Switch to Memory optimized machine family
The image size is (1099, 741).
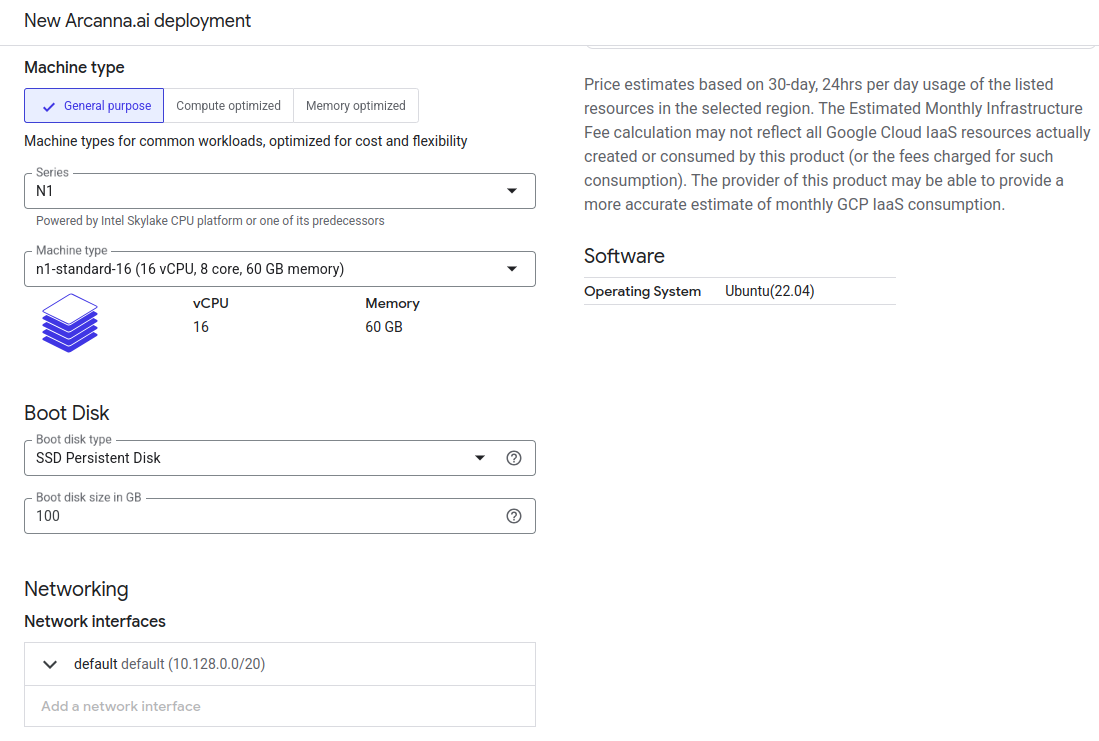pyautogui.click(x=355, y=106)
